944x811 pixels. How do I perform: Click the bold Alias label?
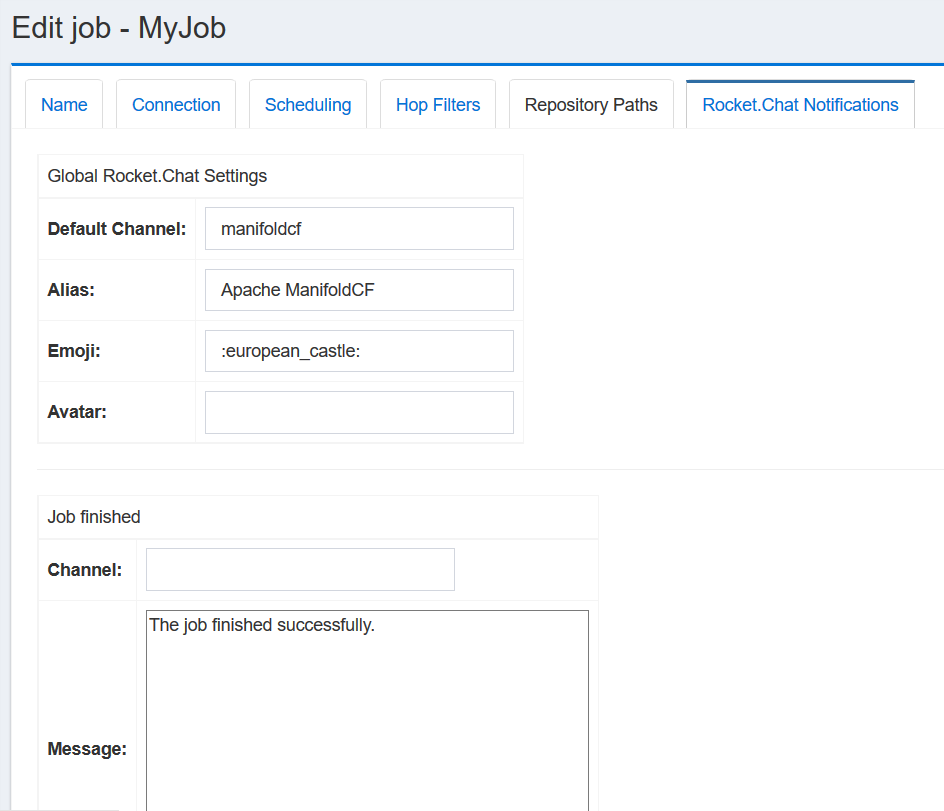tap(69, 290)
